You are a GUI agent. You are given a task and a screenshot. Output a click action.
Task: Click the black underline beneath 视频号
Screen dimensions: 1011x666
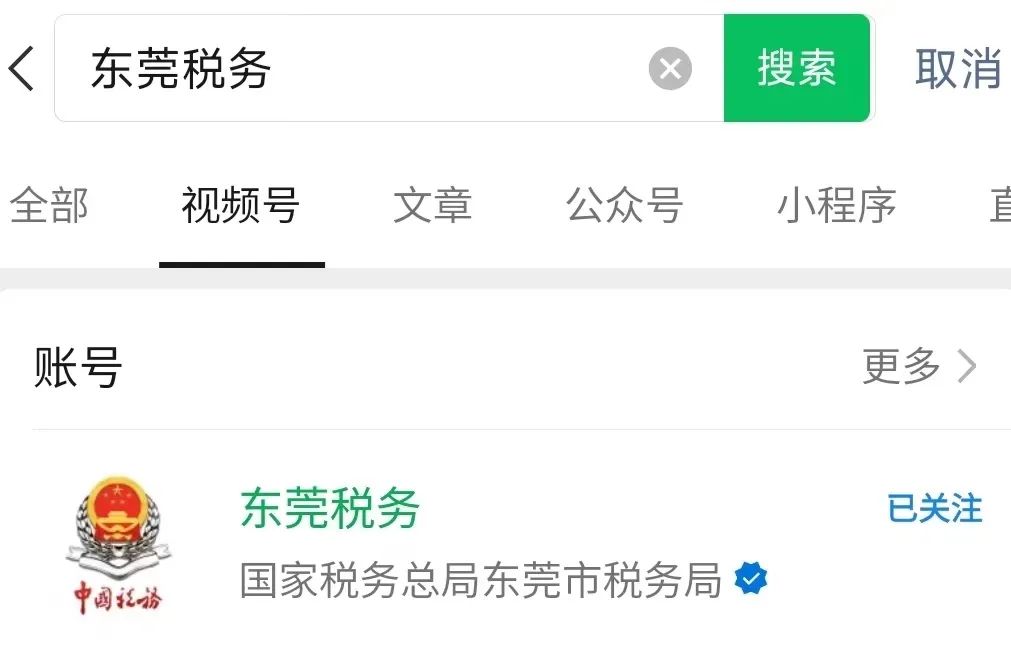tap(242, 264)
